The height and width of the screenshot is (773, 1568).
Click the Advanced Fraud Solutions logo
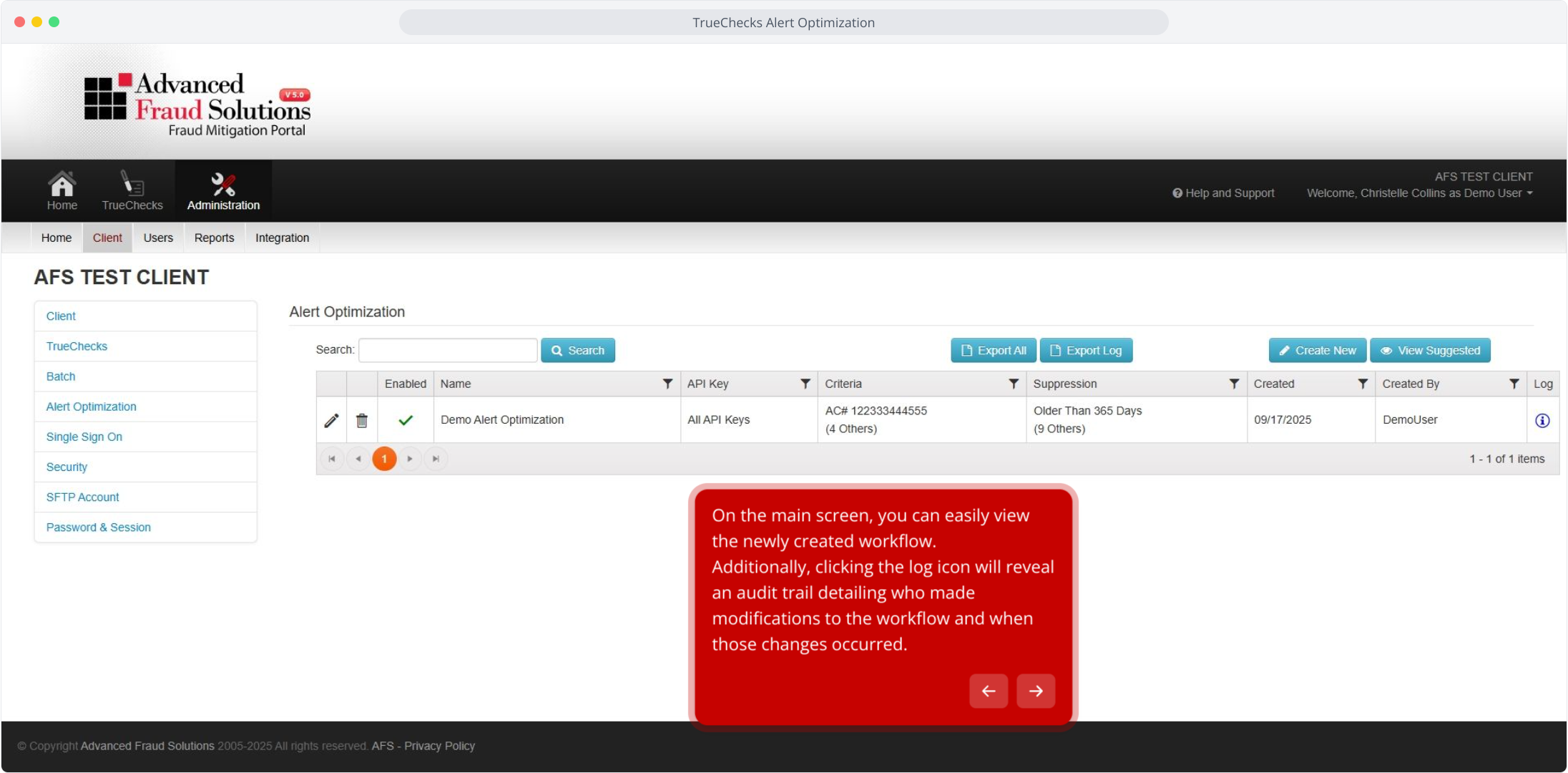197,104
